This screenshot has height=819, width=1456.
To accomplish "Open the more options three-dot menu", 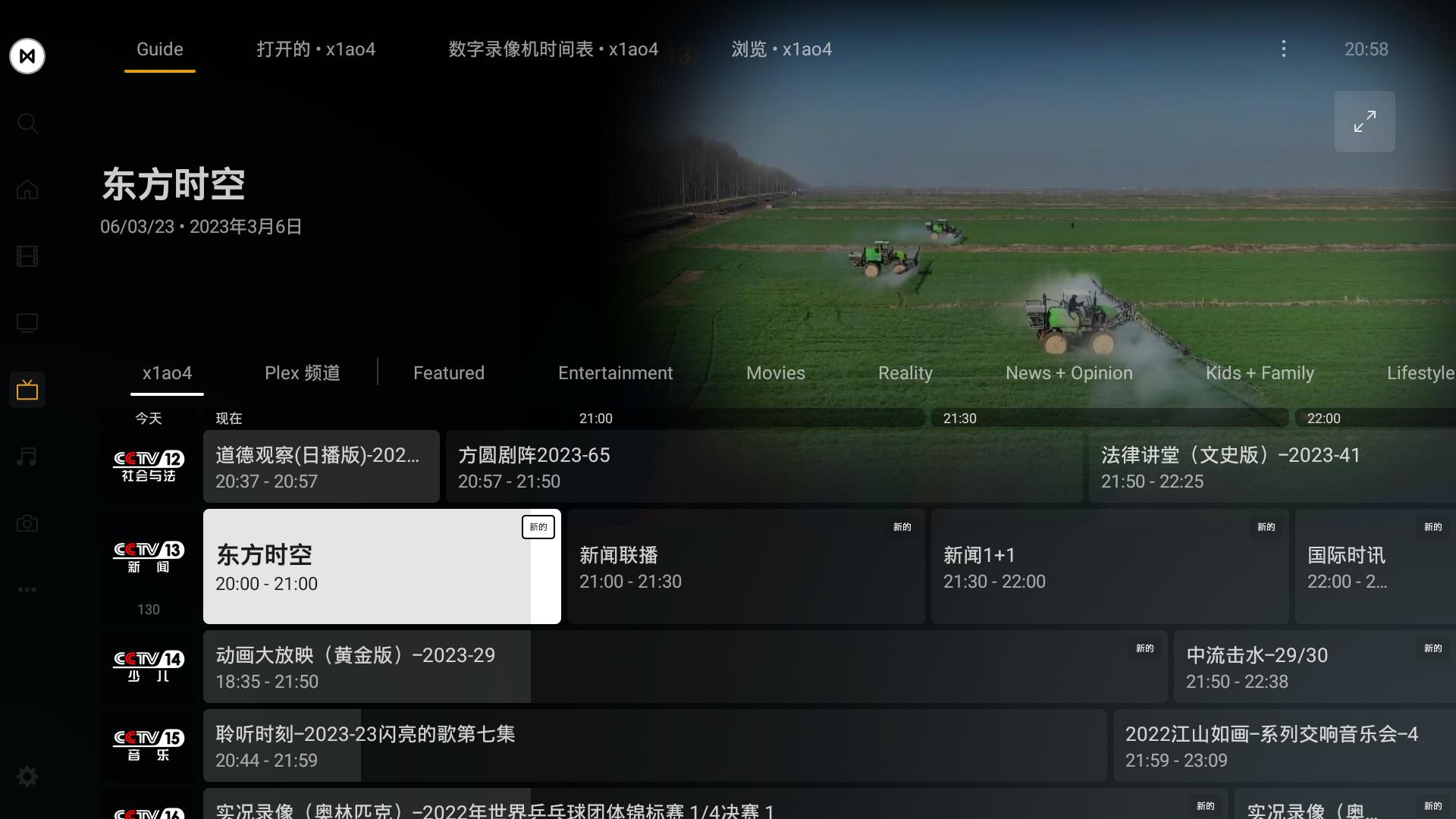I will 1285,49.
